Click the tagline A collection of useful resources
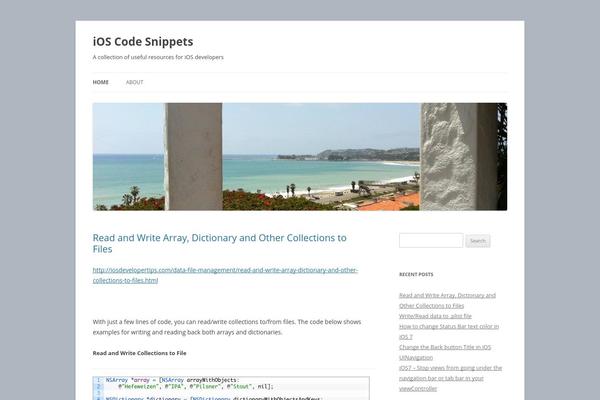The height and width of the screenshot is (400, 600). pos(158,57)
